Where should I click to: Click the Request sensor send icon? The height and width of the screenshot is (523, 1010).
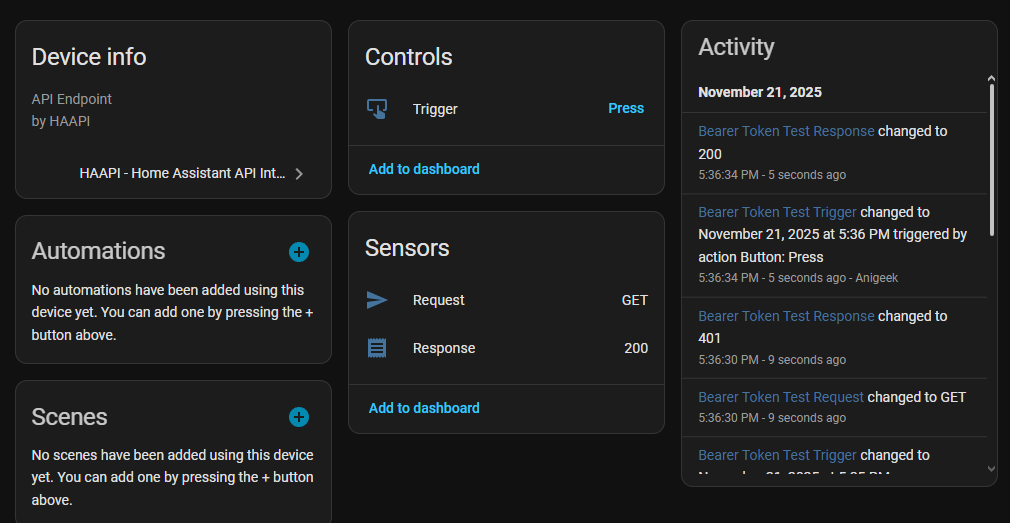[x=377, y=300]
